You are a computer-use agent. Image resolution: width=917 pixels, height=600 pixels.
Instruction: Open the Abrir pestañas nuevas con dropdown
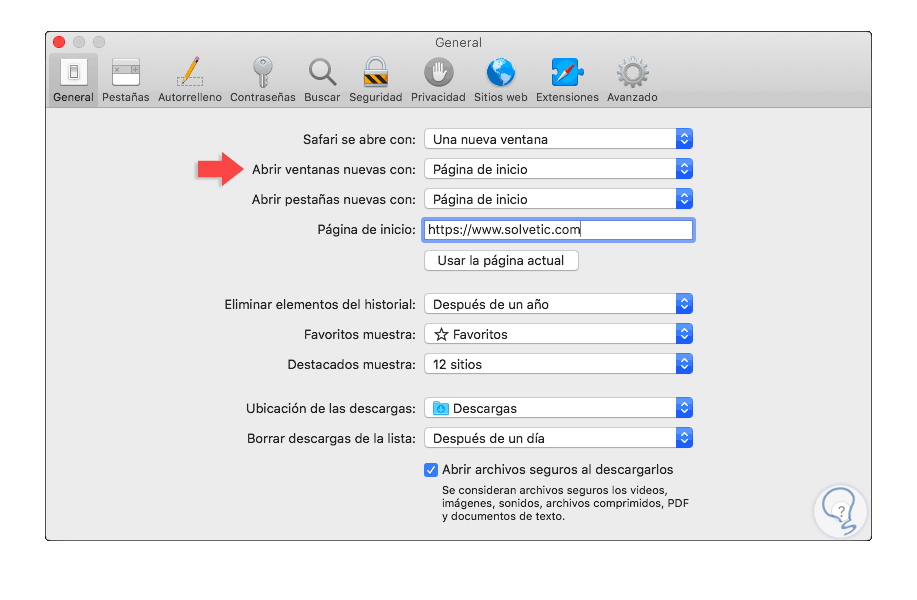click(559, 199)
